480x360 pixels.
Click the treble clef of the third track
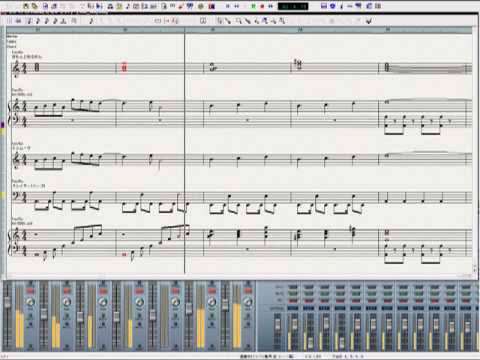tap(16, 159)
